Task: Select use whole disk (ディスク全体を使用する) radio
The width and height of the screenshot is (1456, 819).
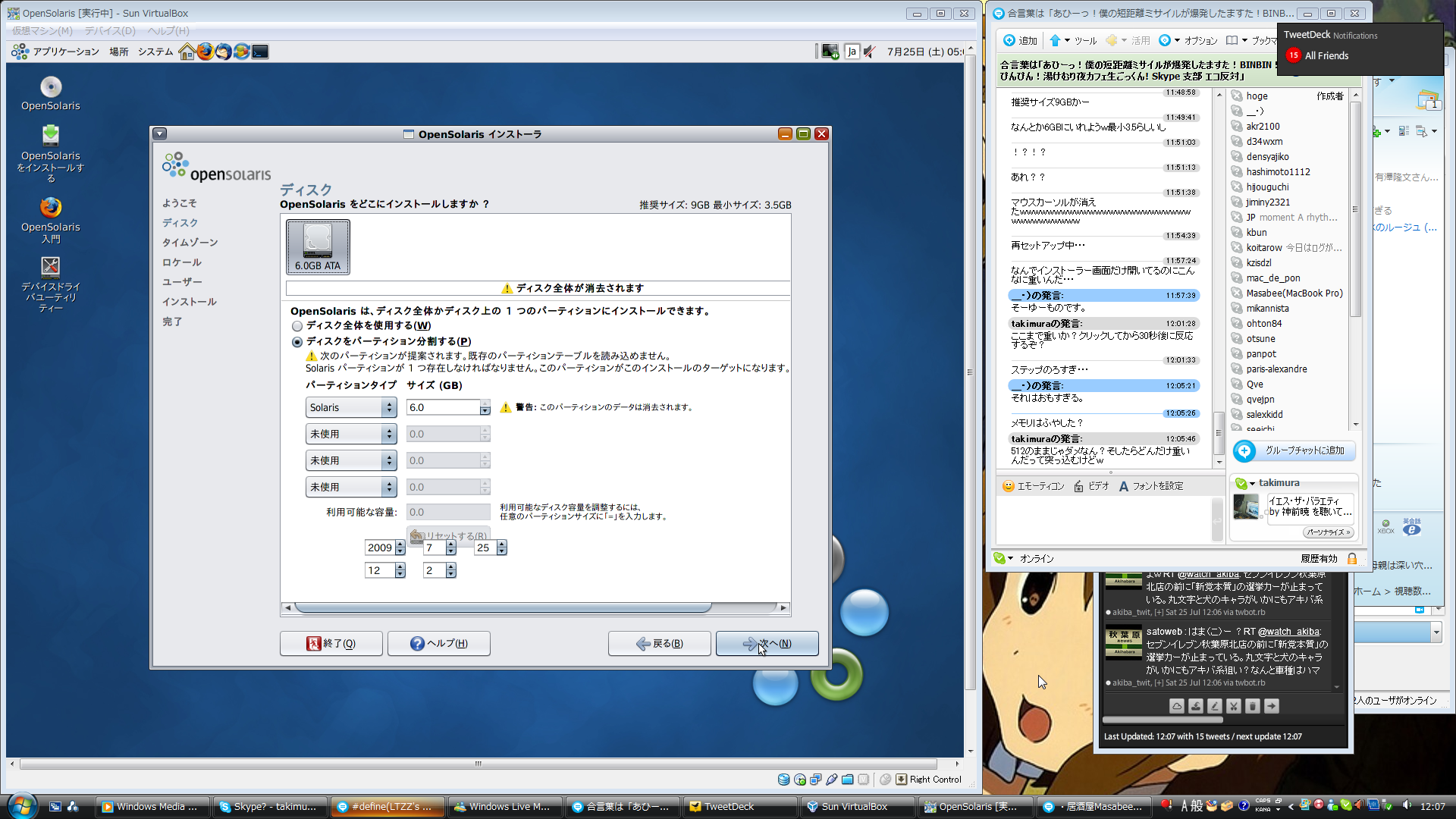Action: (297, 326)
